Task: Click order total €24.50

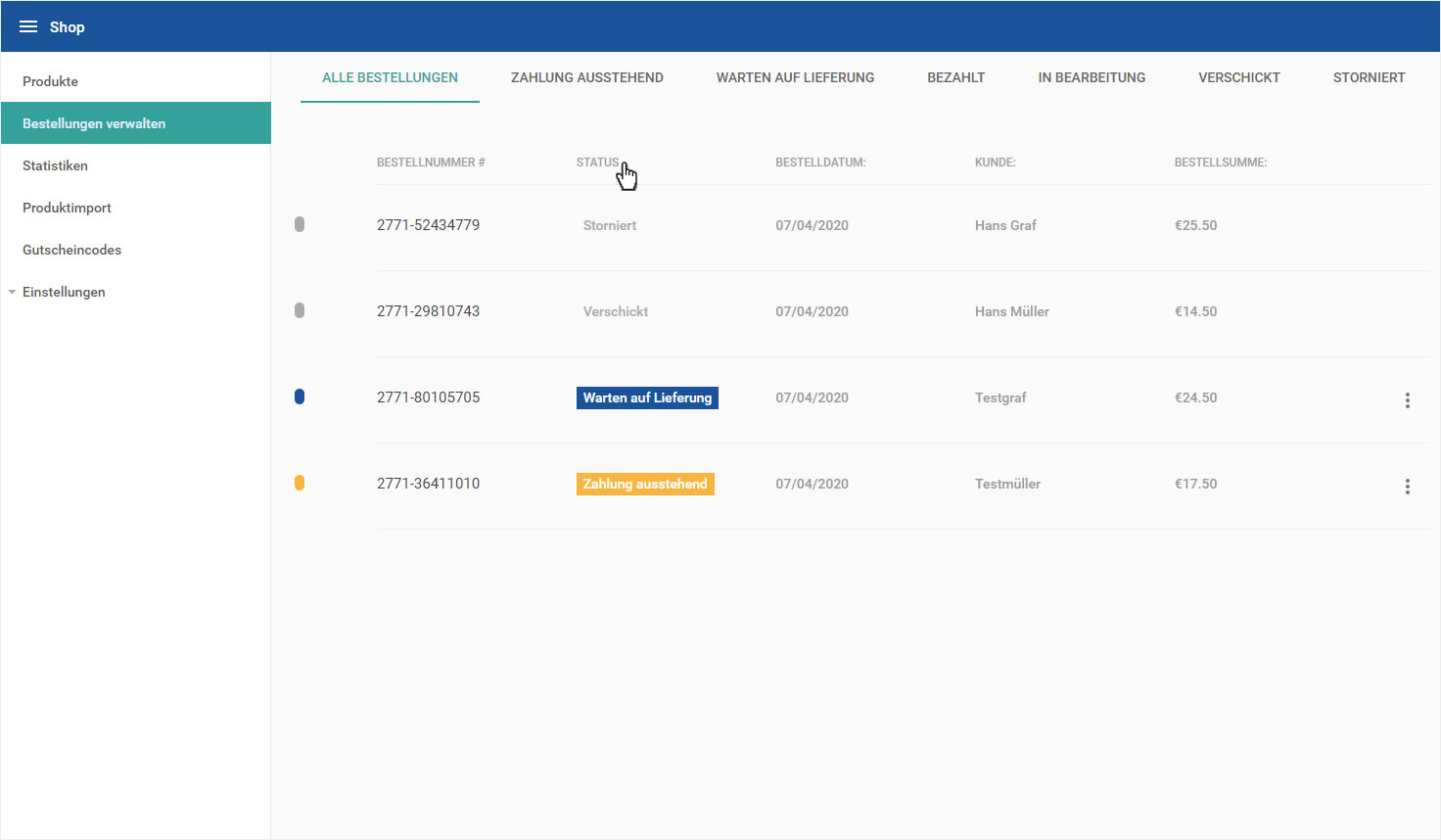Action: [1195, 397]
